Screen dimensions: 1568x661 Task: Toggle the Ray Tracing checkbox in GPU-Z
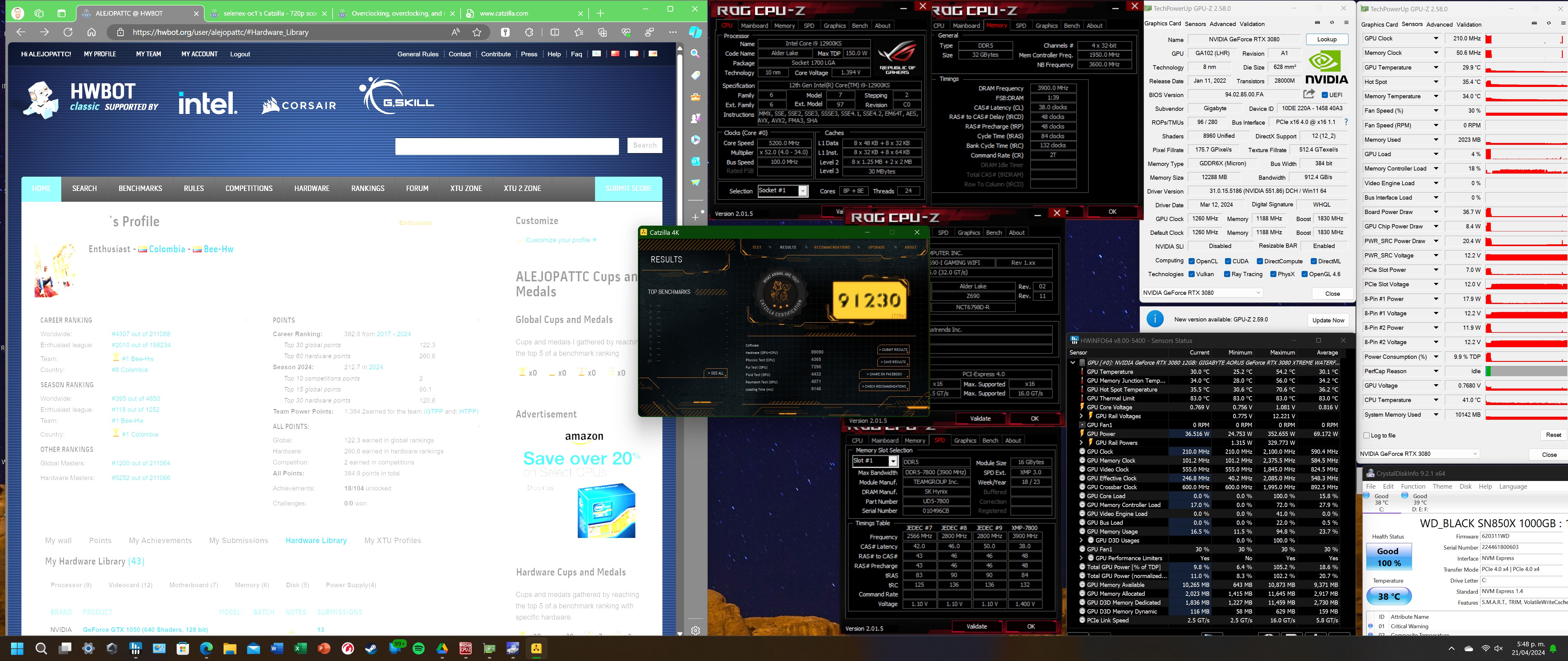(x=1227, y=274)
